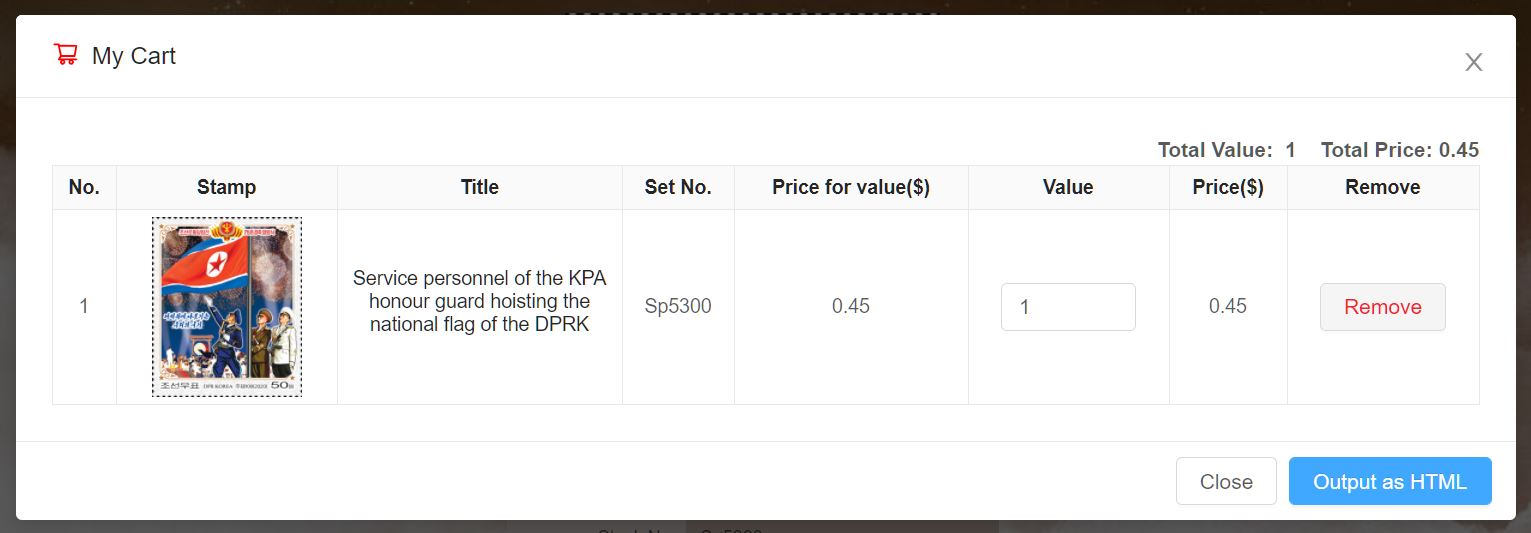Click the KPA flag stamp thumbnail
Viewport: 1531px width, 533px height.
227,307
